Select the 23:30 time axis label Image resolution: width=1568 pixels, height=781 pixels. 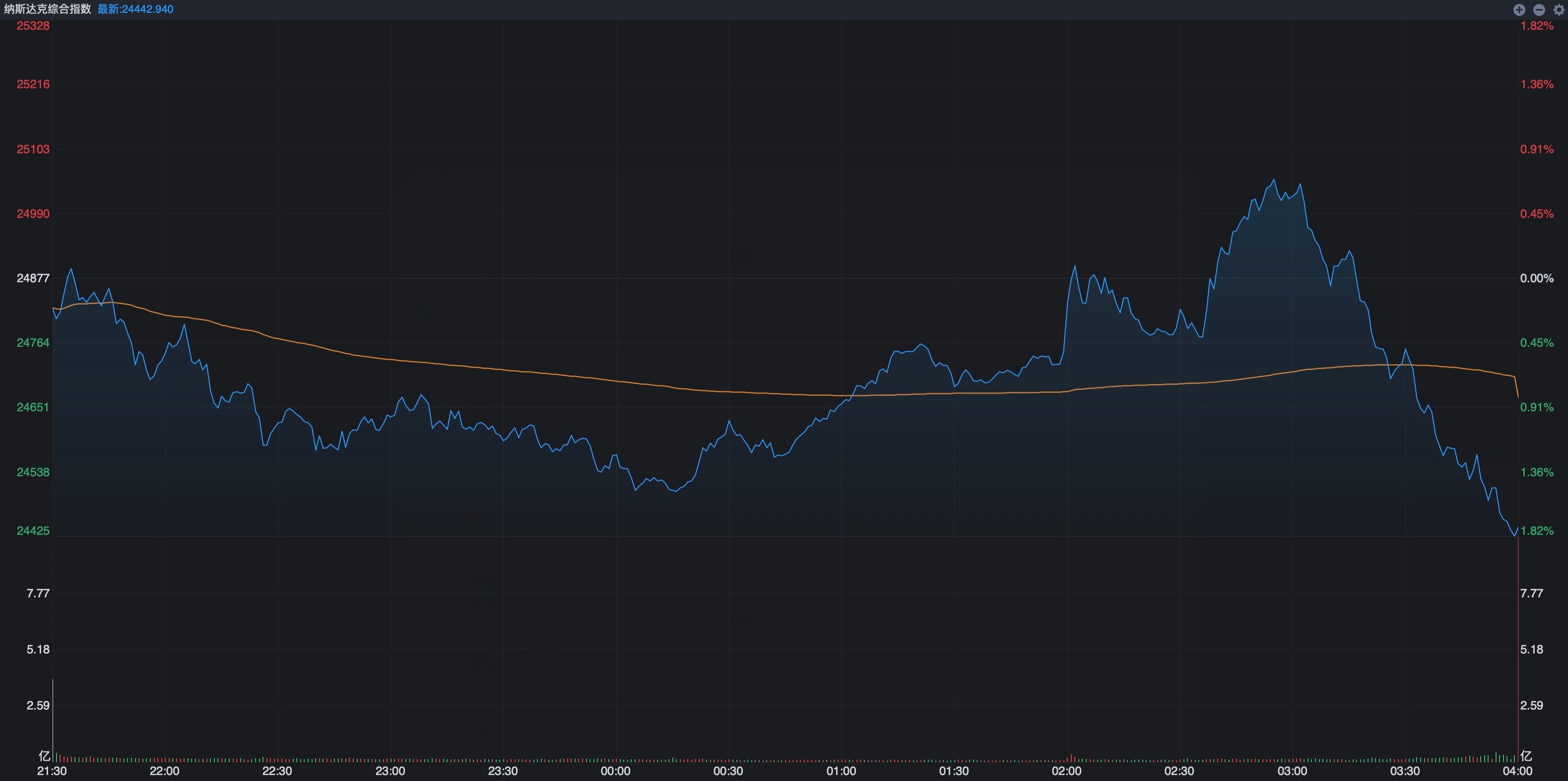tap(503, 771)
